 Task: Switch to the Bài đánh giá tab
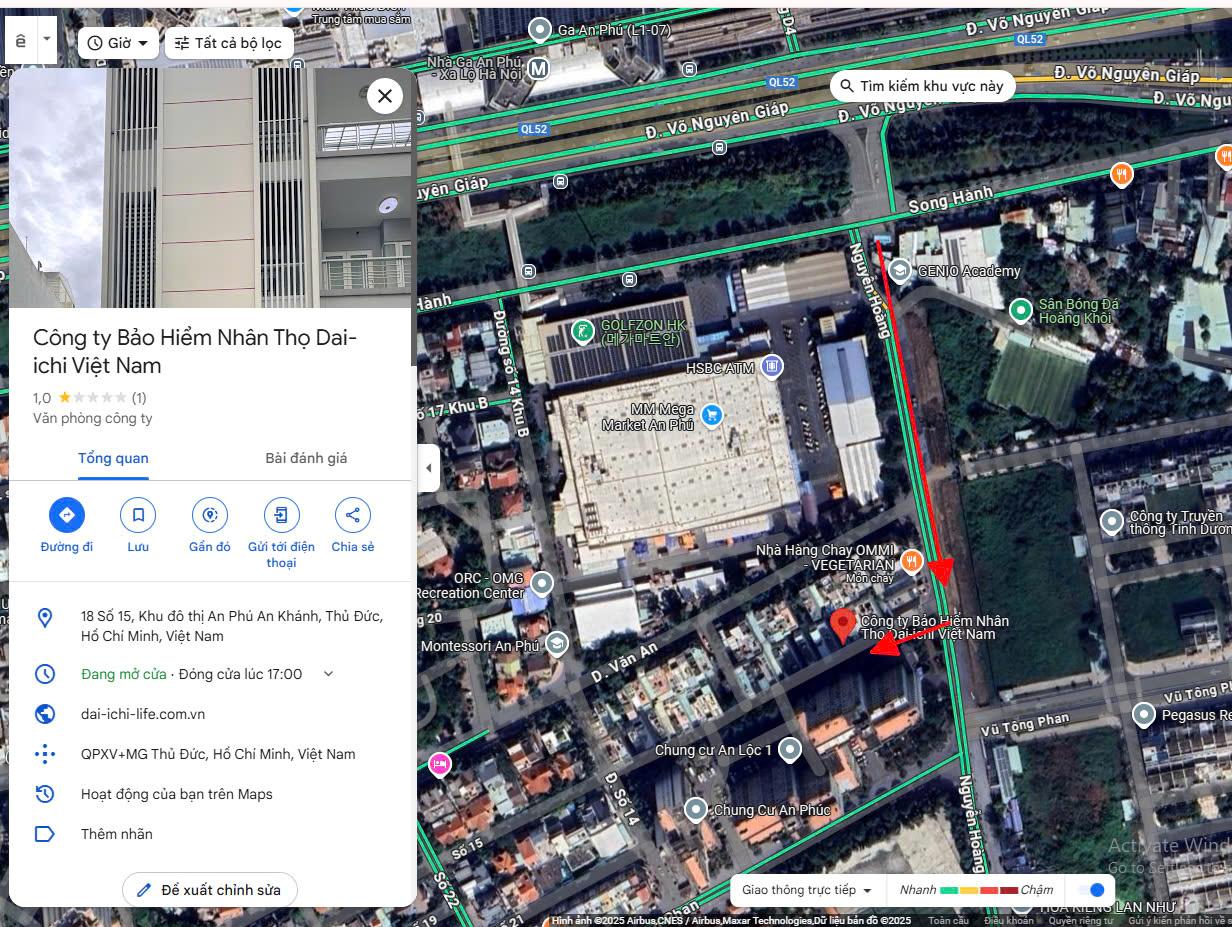click(306, 458)
